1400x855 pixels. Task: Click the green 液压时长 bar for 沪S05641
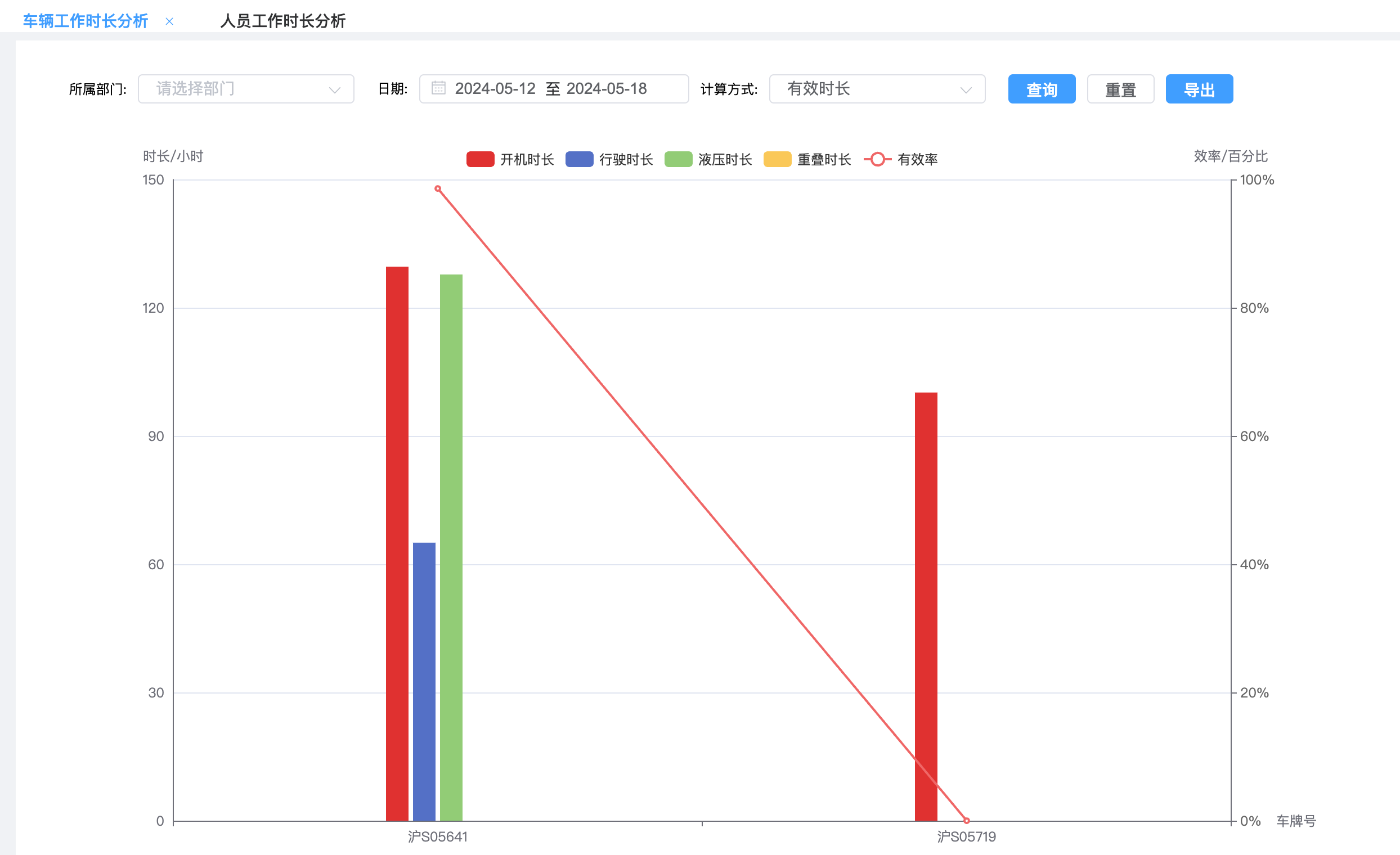click(451, 548)
